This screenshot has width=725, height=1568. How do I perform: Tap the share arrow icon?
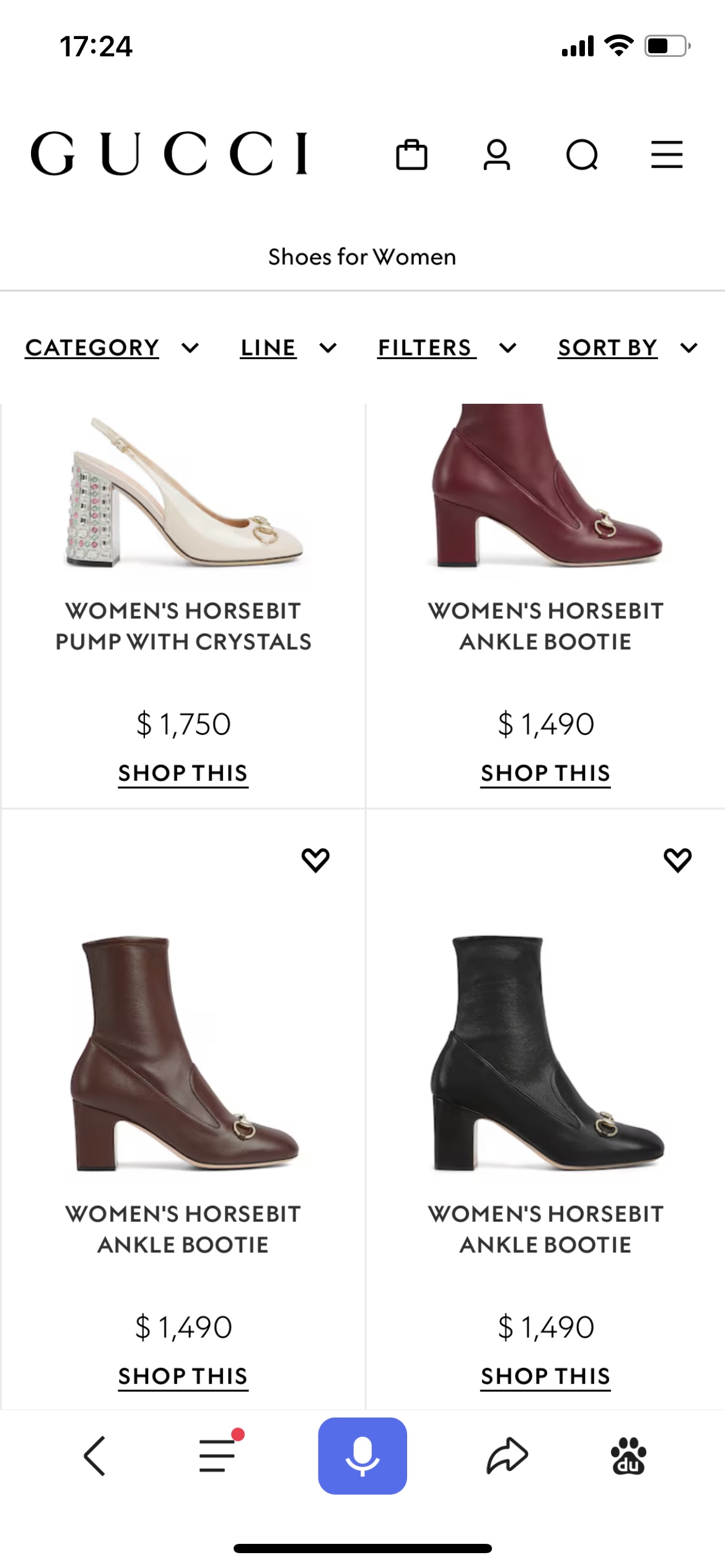pos(507,1456)
